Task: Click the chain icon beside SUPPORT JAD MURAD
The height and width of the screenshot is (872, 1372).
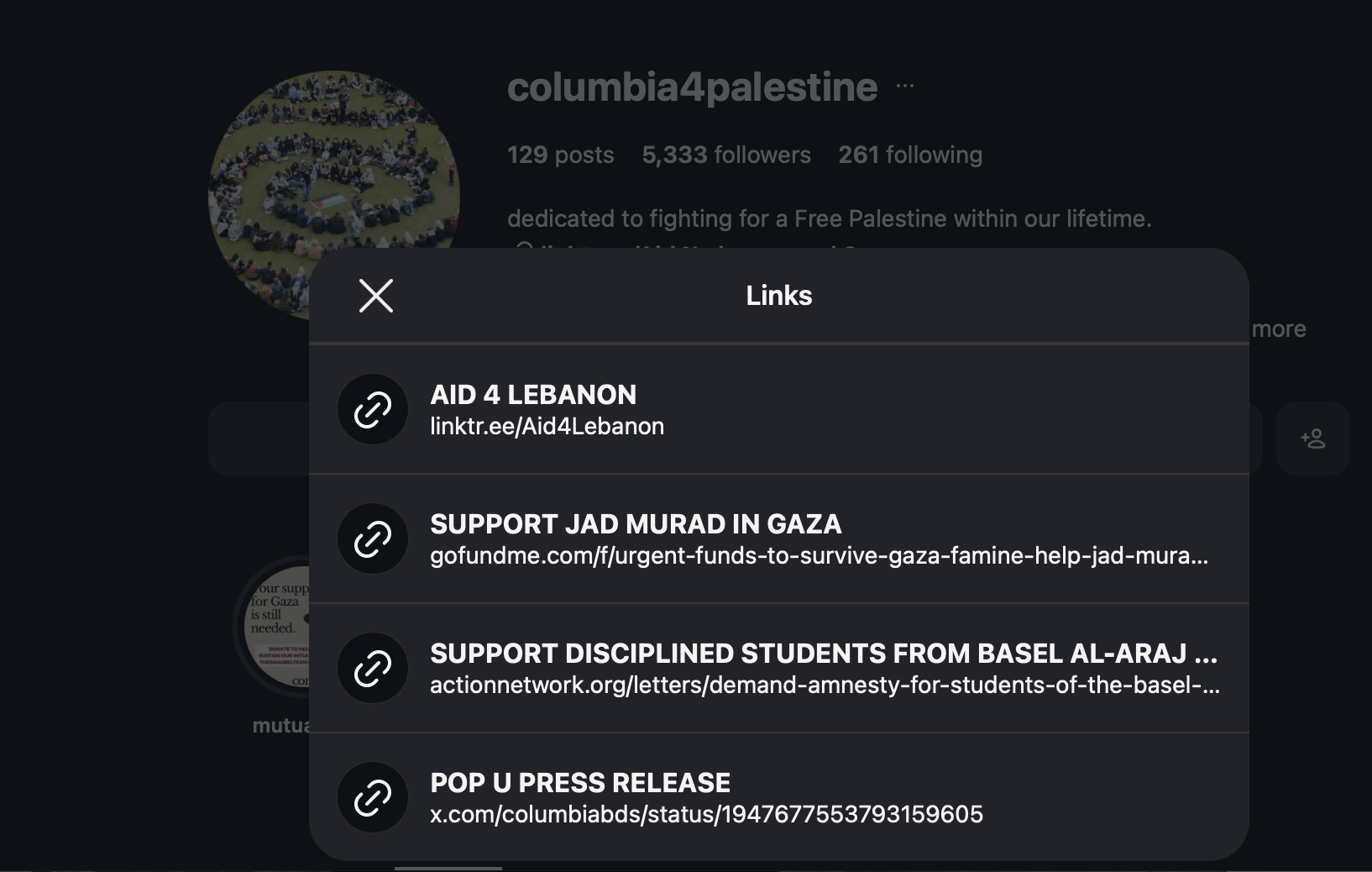Action: click(373, 539)
